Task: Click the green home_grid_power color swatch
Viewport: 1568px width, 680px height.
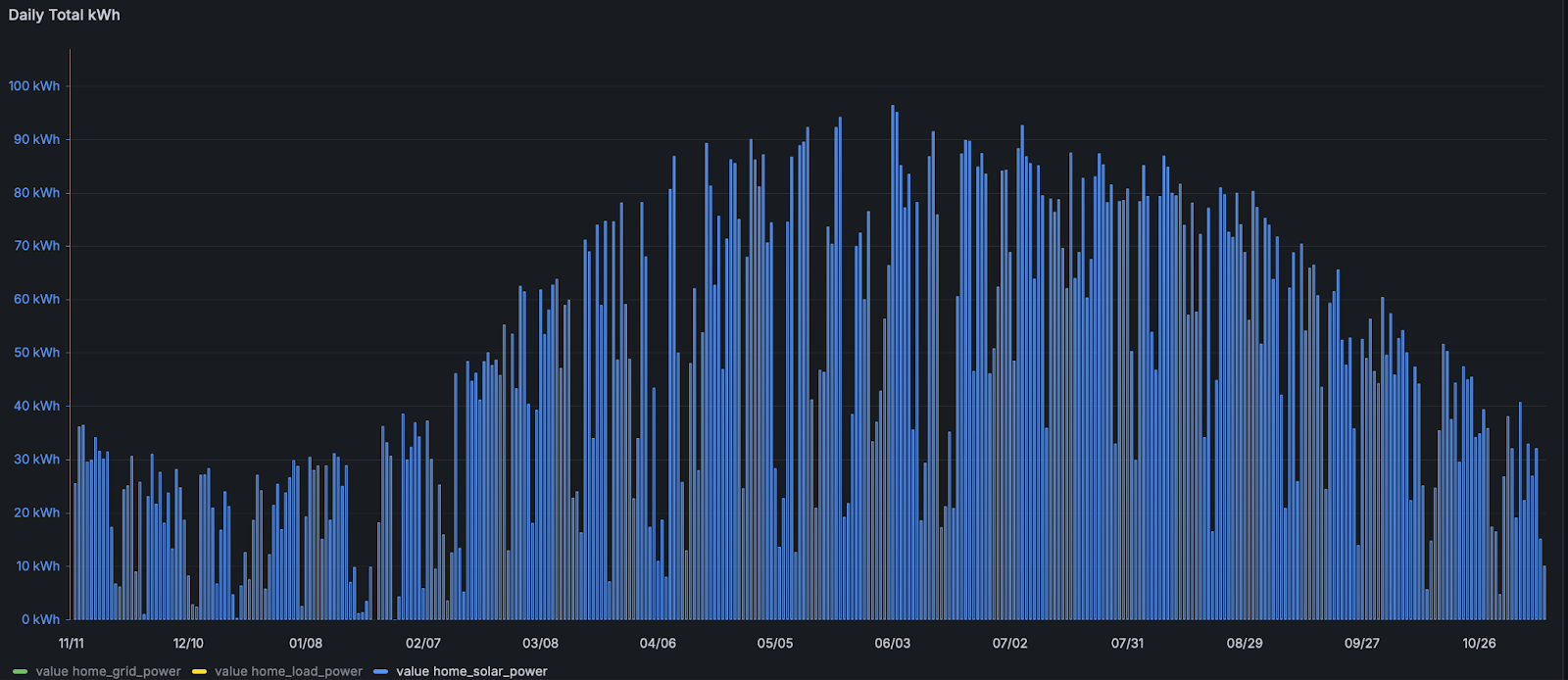Action: pos(20,671)
